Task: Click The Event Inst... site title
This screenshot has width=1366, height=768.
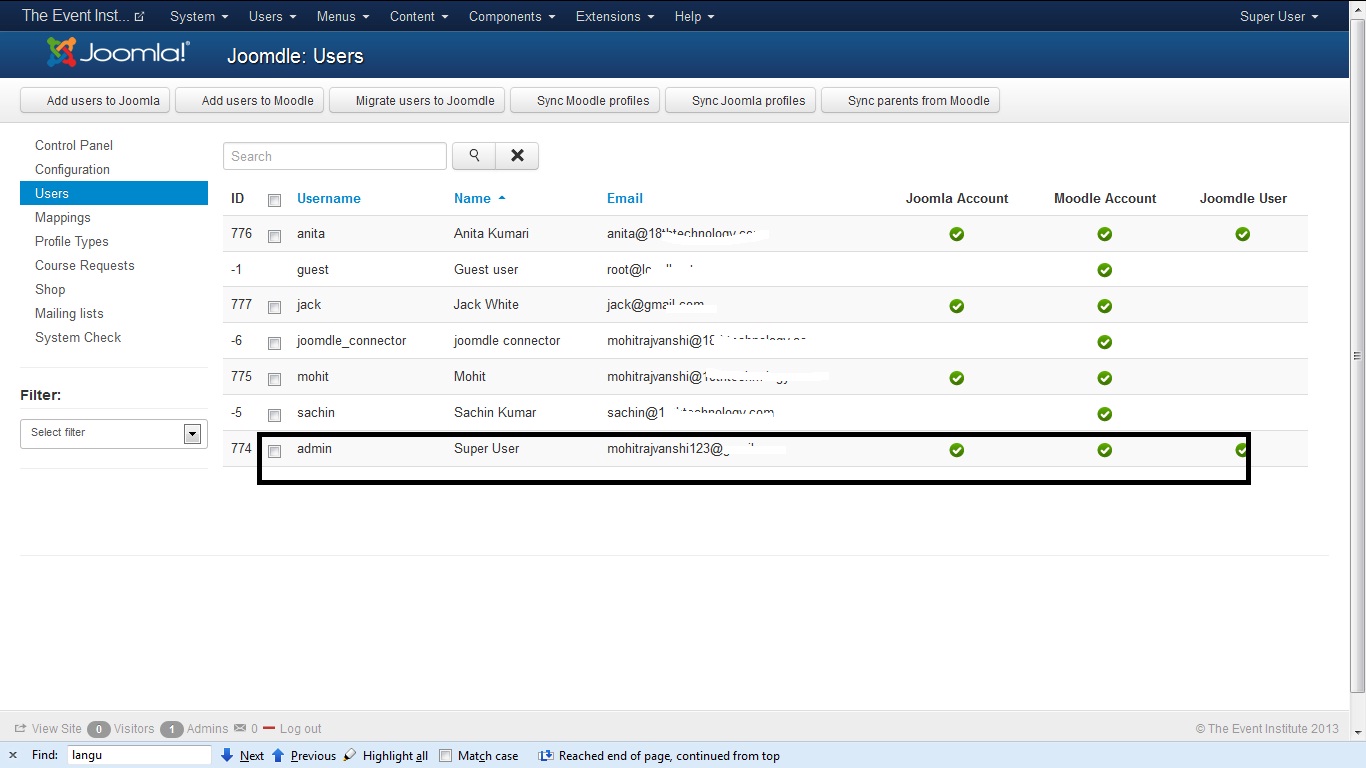Action: [75, 16]
